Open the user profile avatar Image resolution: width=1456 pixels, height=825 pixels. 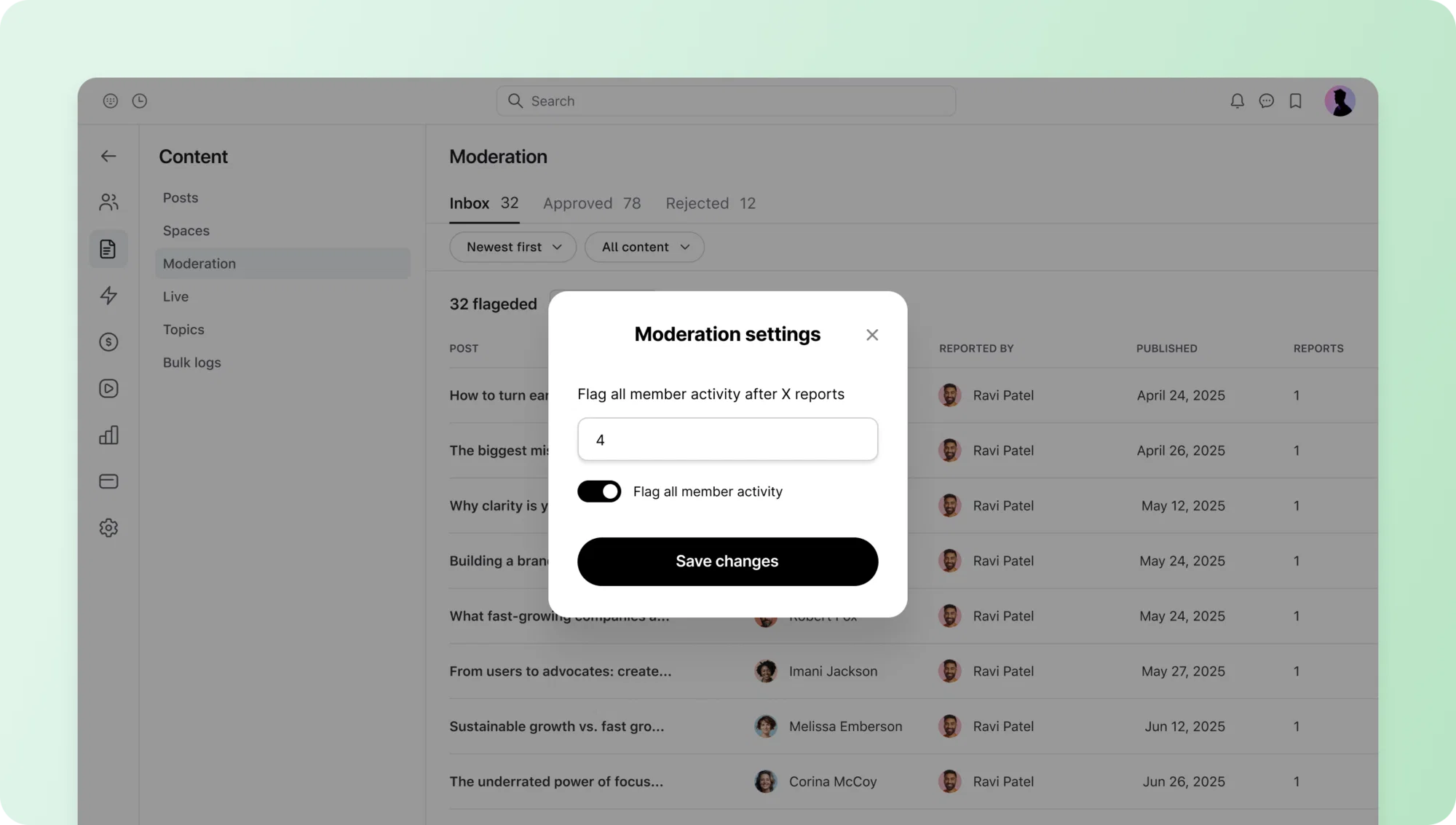pyautogui.click(x=1340, y=101)
